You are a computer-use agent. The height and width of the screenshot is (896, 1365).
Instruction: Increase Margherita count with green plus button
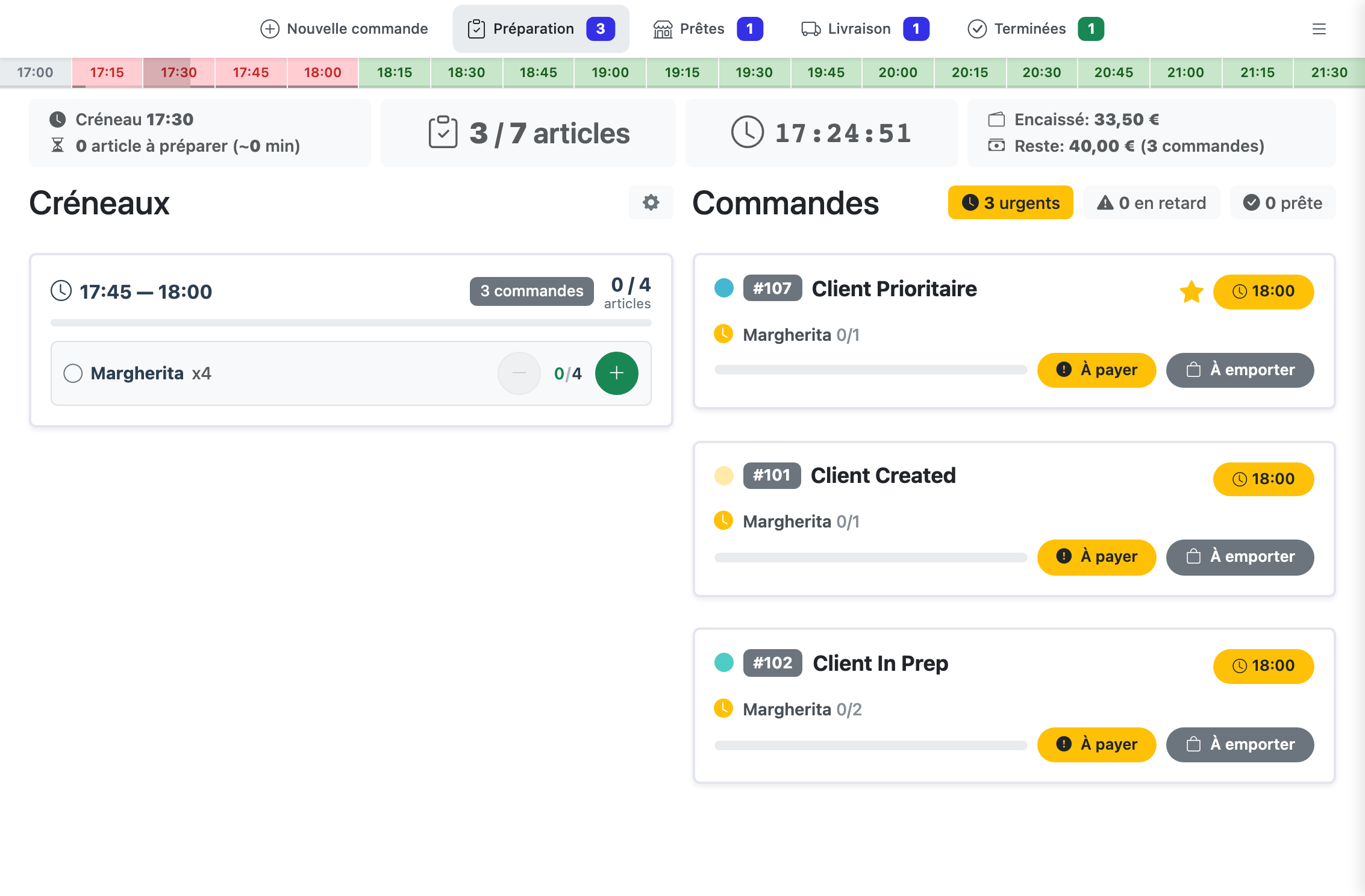pyautogui.click(x=616, y=373)
